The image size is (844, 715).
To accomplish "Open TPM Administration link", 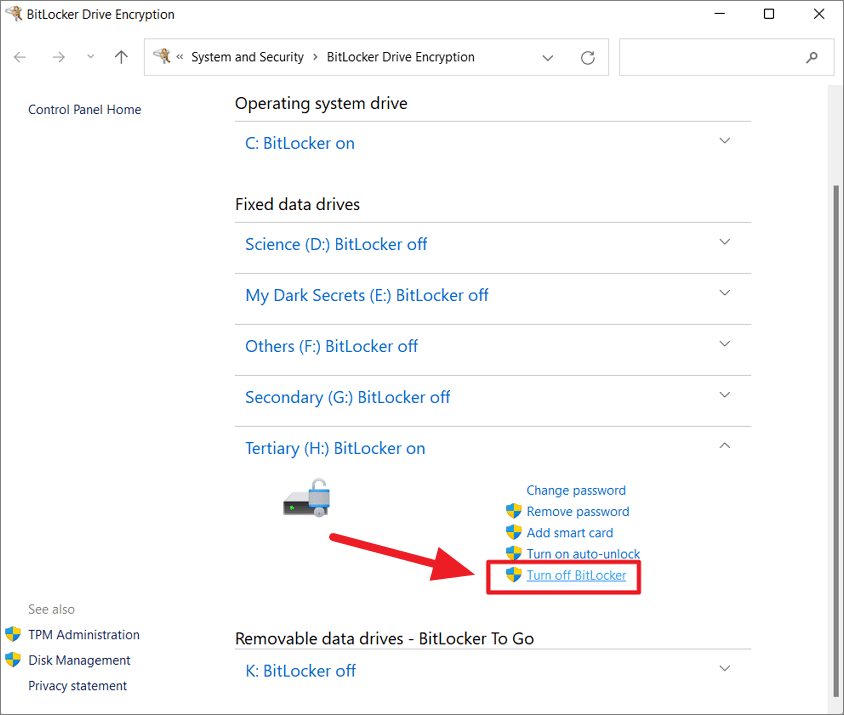I will [84, 635].
